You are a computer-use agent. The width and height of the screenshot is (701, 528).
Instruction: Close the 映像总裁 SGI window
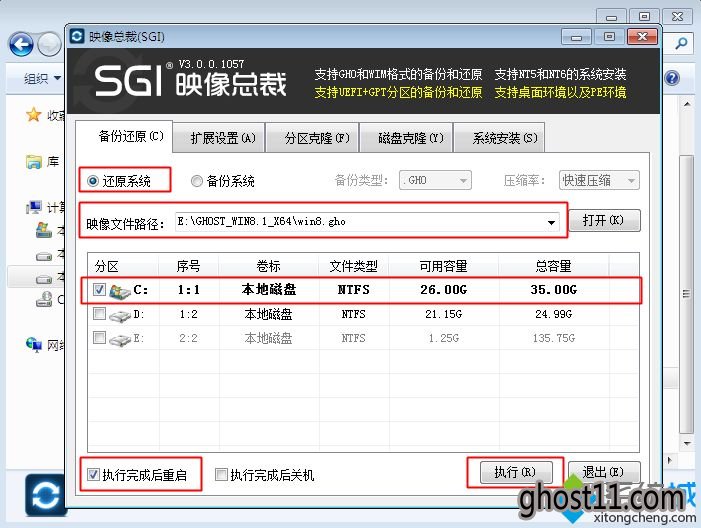tap(642, 37)
